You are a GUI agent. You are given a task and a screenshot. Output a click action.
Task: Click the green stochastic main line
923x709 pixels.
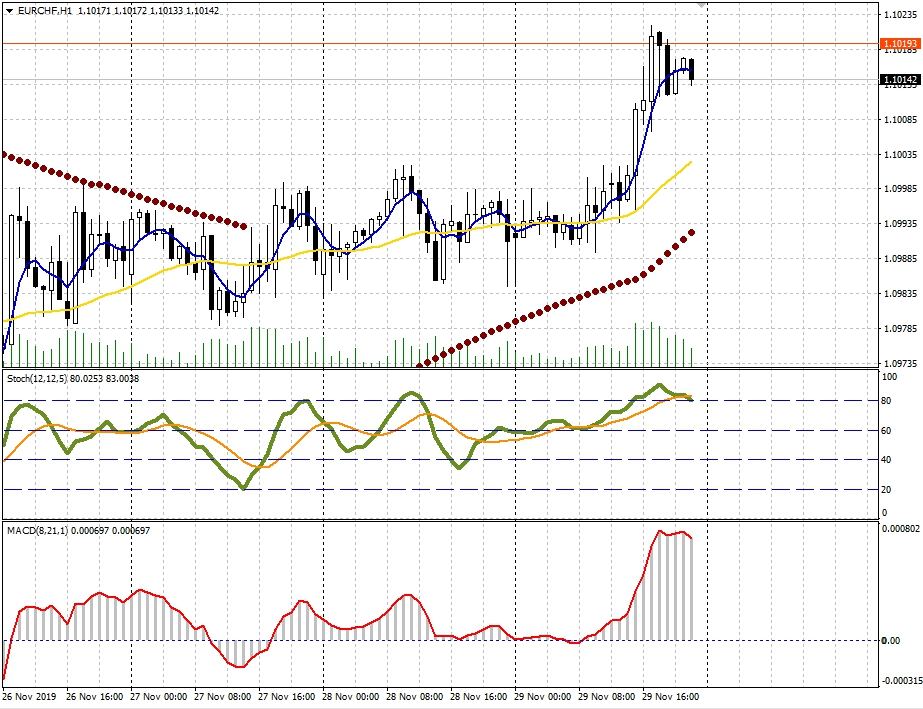point(240,485)
